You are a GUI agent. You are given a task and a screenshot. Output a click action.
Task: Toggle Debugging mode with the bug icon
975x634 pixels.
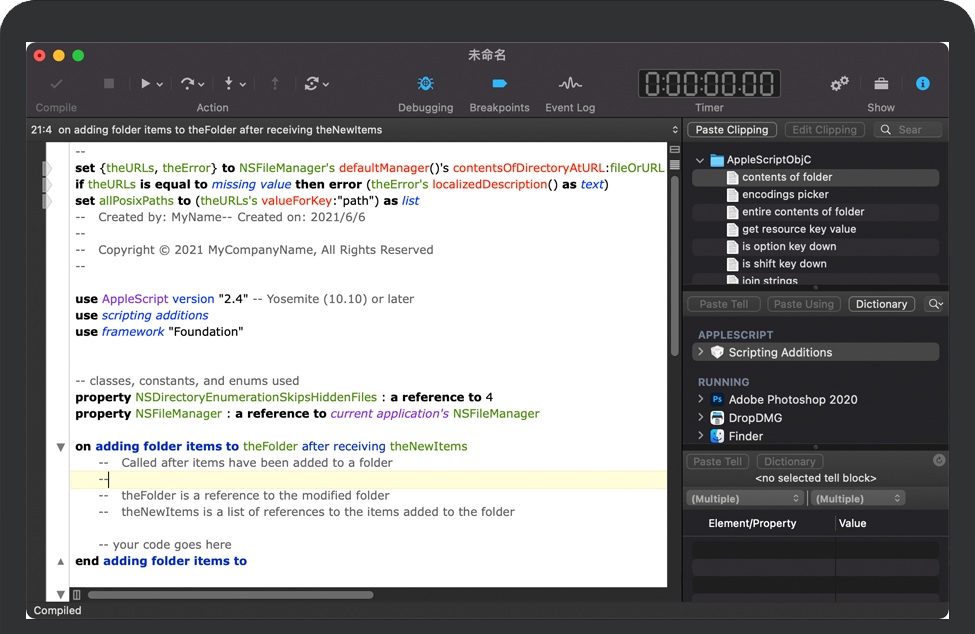[x=425, y=84]
